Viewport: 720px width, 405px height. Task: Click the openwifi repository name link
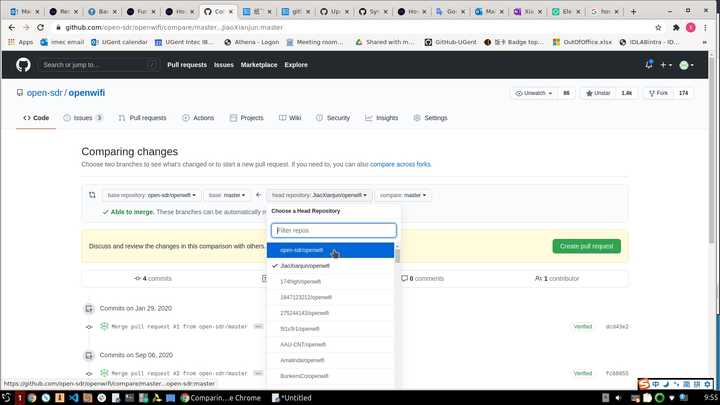[87, 93]
